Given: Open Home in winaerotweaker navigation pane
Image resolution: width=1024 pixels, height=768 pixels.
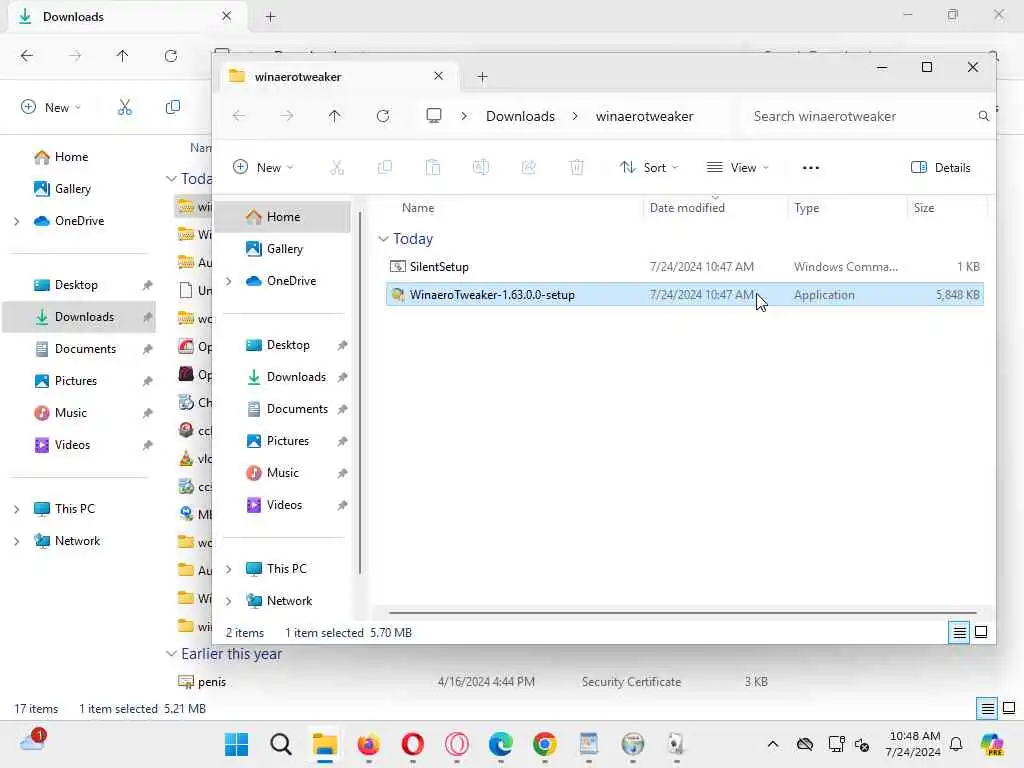Looking at the screenshot, I should click(x=283, y=217).
